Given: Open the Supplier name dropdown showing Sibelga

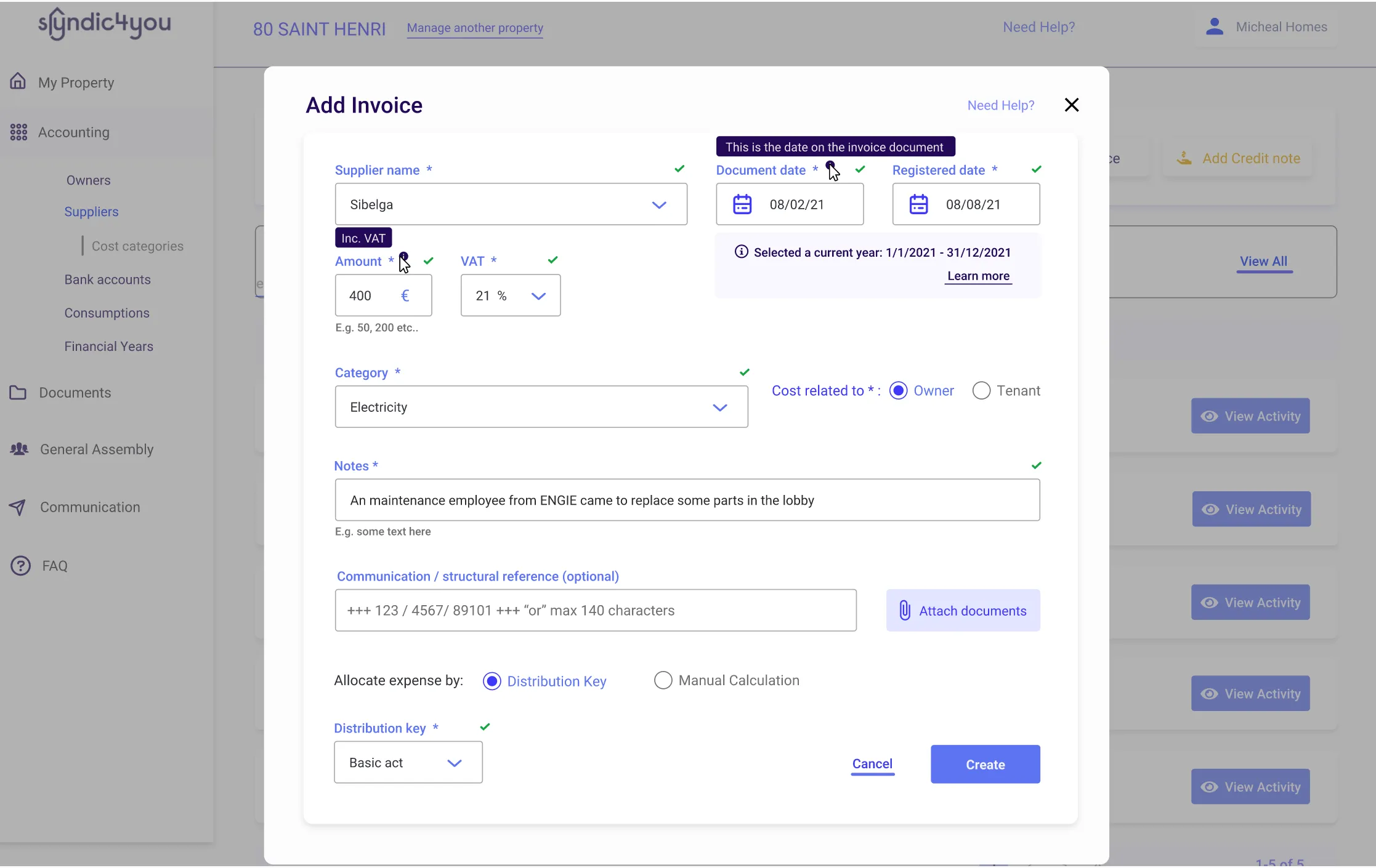Looking at the screenshot, I should point(659,204).
